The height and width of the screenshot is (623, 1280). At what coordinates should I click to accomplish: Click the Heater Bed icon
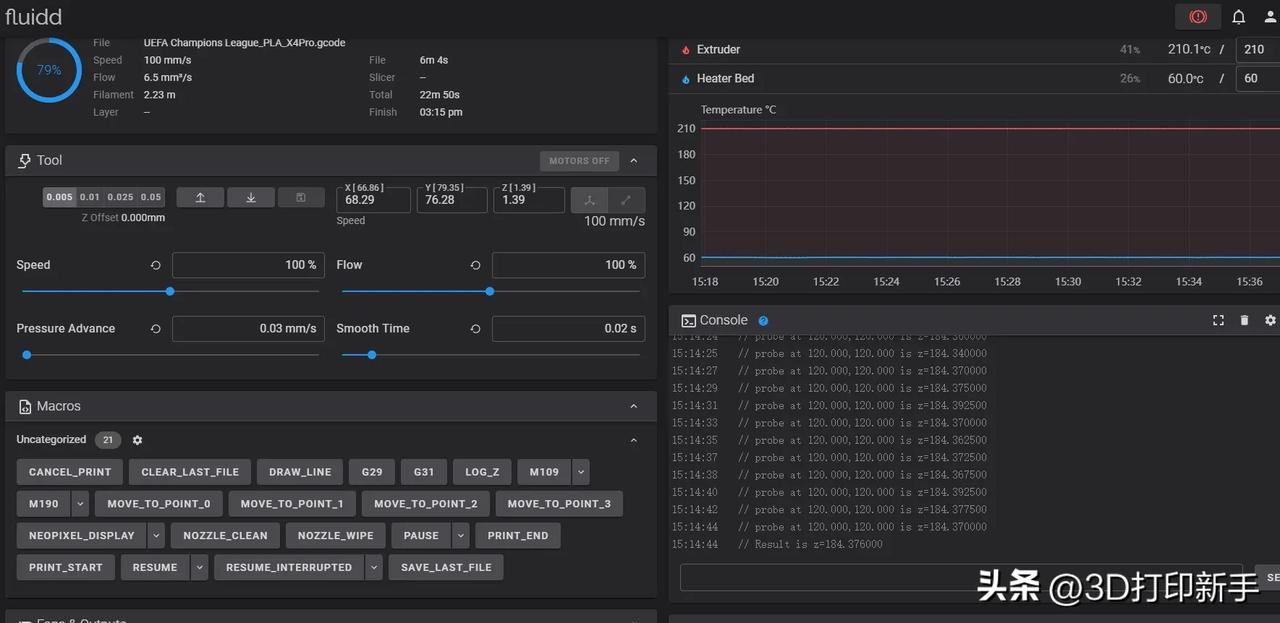[686, 78]
